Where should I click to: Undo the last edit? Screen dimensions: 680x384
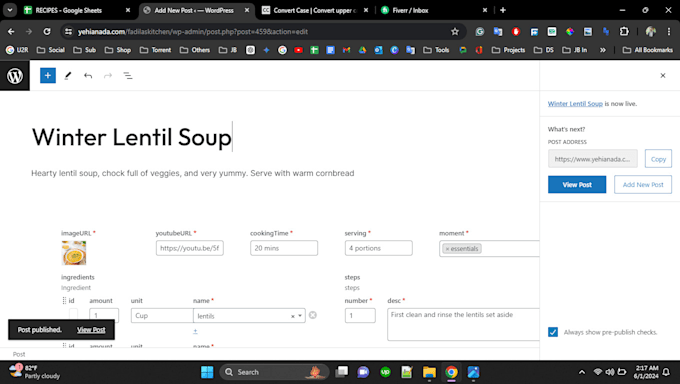click(x=88, y=75)
